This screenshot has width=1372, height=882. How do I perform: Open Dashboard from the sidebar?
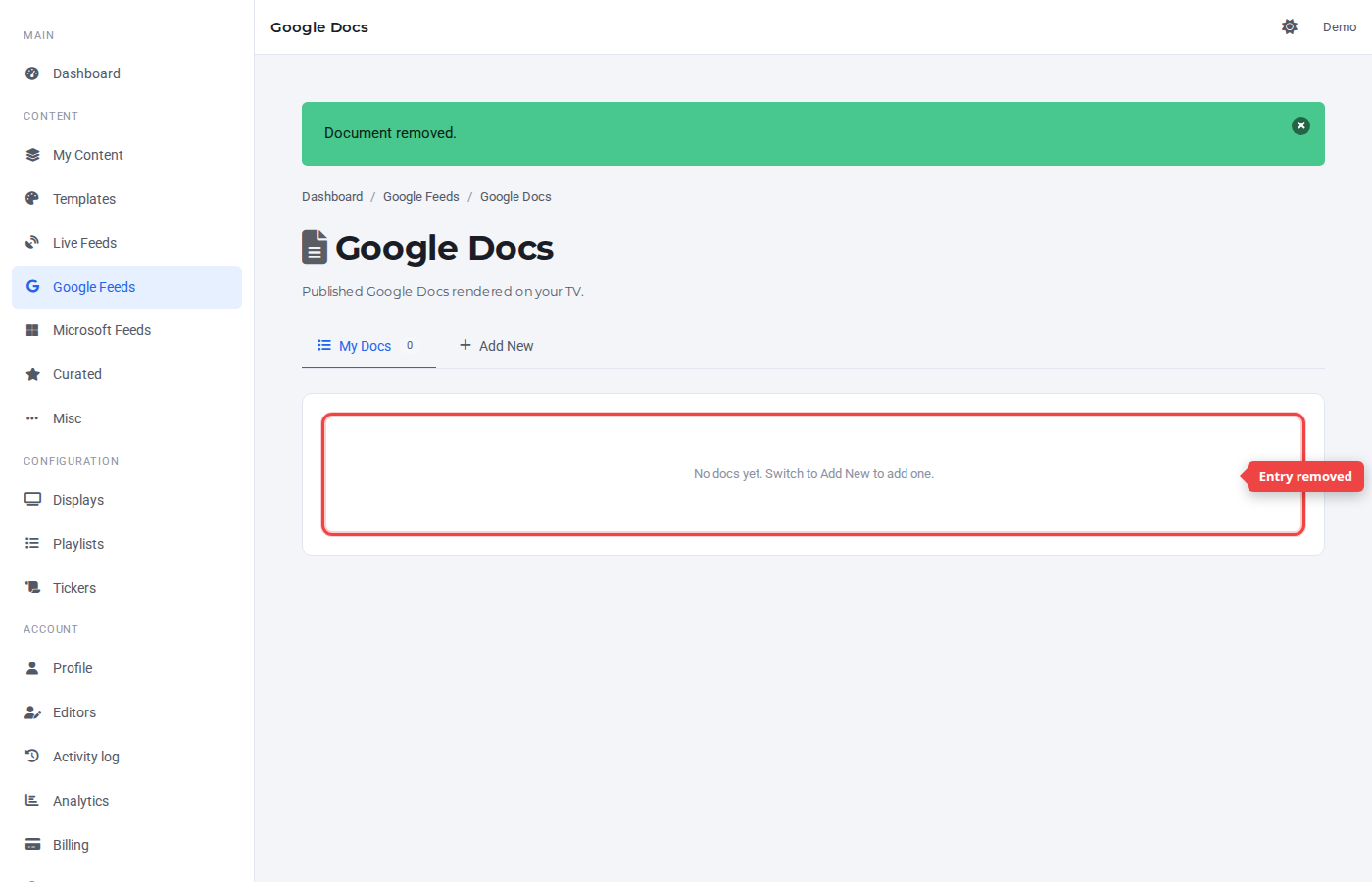pyautogui.click(x=126, y=73)
